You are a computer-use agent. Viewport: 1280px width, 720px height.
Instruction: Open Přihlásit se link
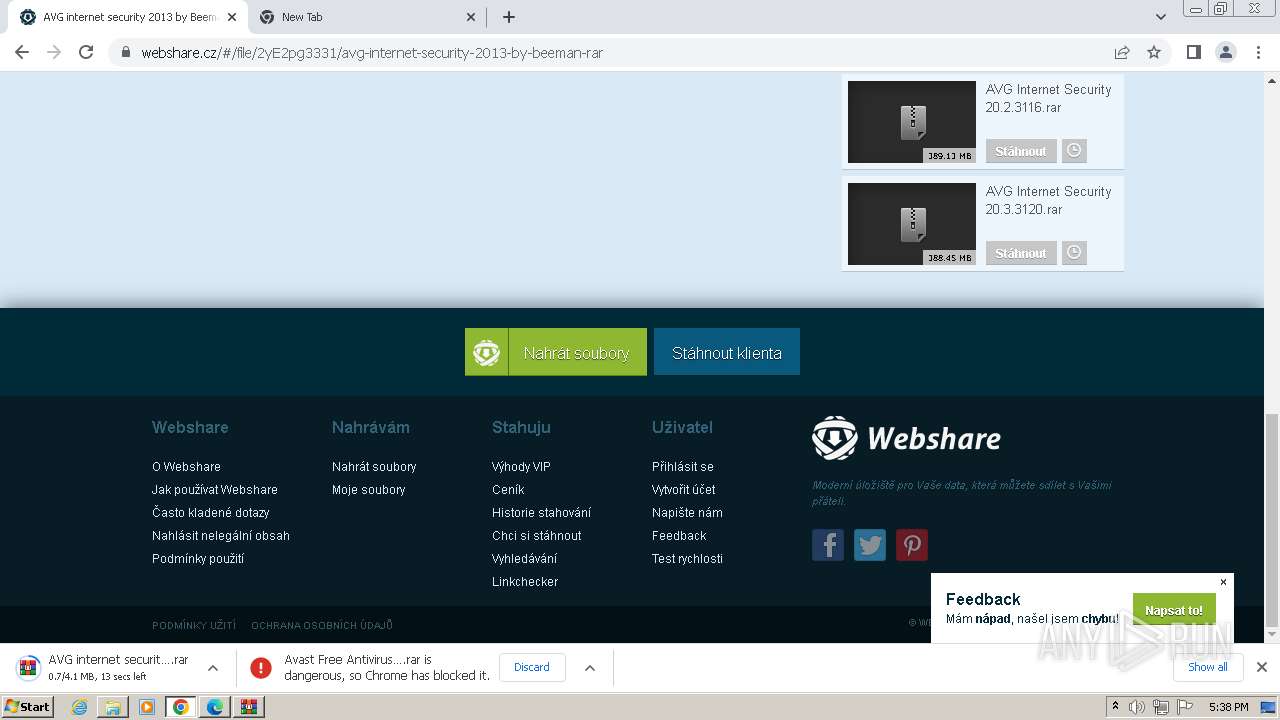pyautogui.click(x=683, y=467)
